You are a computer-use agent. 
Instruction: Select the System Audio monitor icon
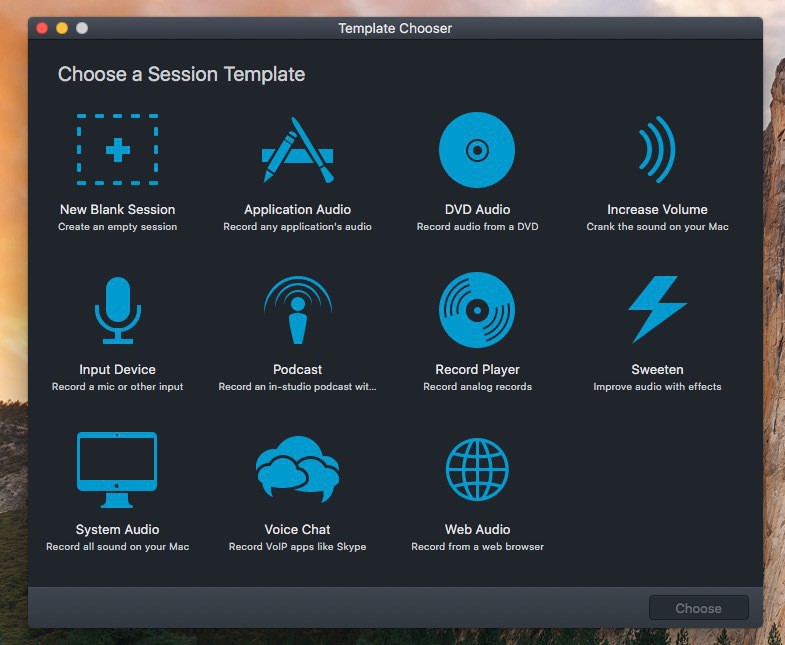click(x=117, y=470)
